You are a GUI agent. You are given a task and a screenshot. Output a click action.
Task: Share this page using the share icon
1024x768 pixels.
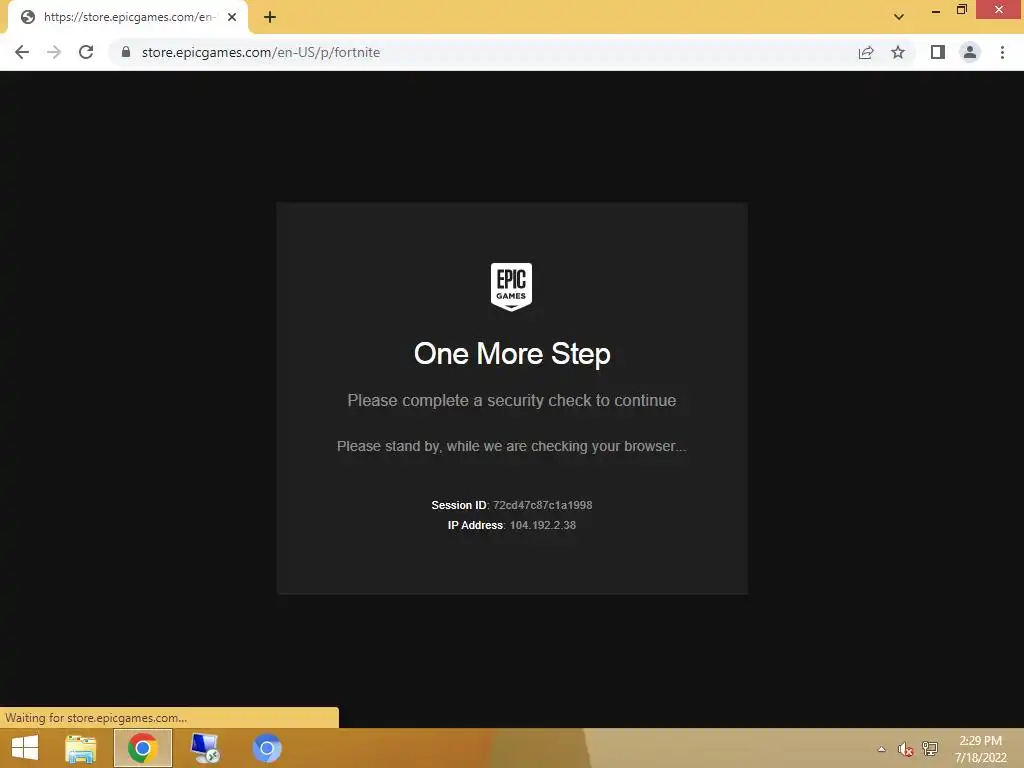click(866, 52)
